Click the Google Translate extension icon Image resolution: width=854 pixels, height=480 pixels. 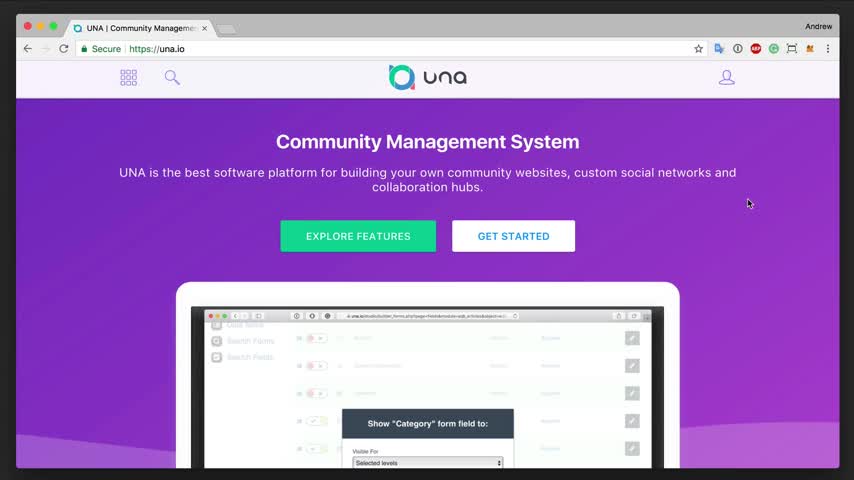[x=719, y=49]
